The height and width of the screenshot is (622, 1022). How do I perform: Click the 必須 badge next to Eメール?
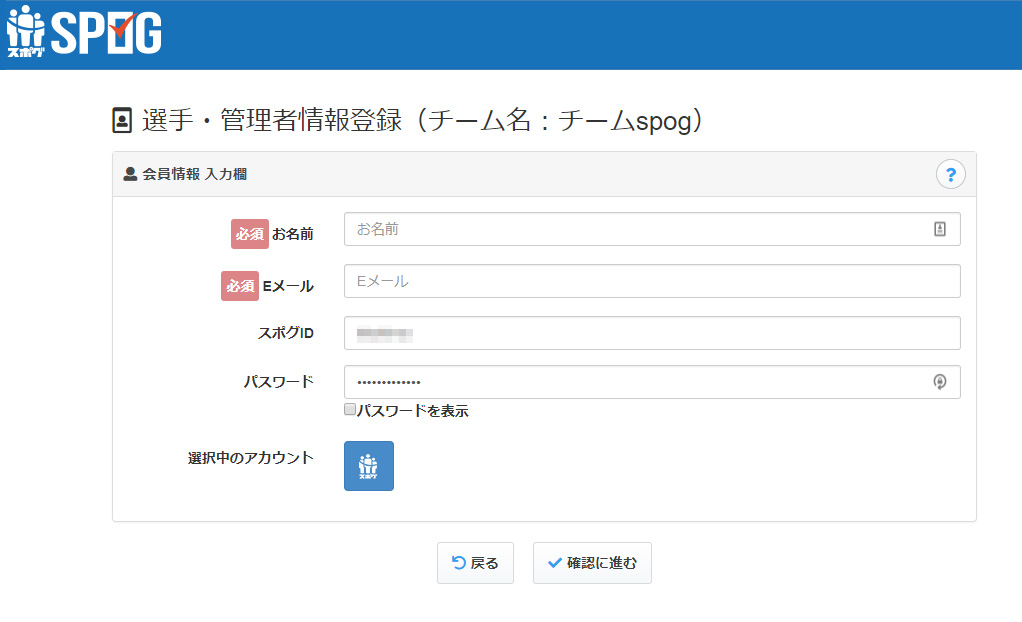[x=239, y=286]
